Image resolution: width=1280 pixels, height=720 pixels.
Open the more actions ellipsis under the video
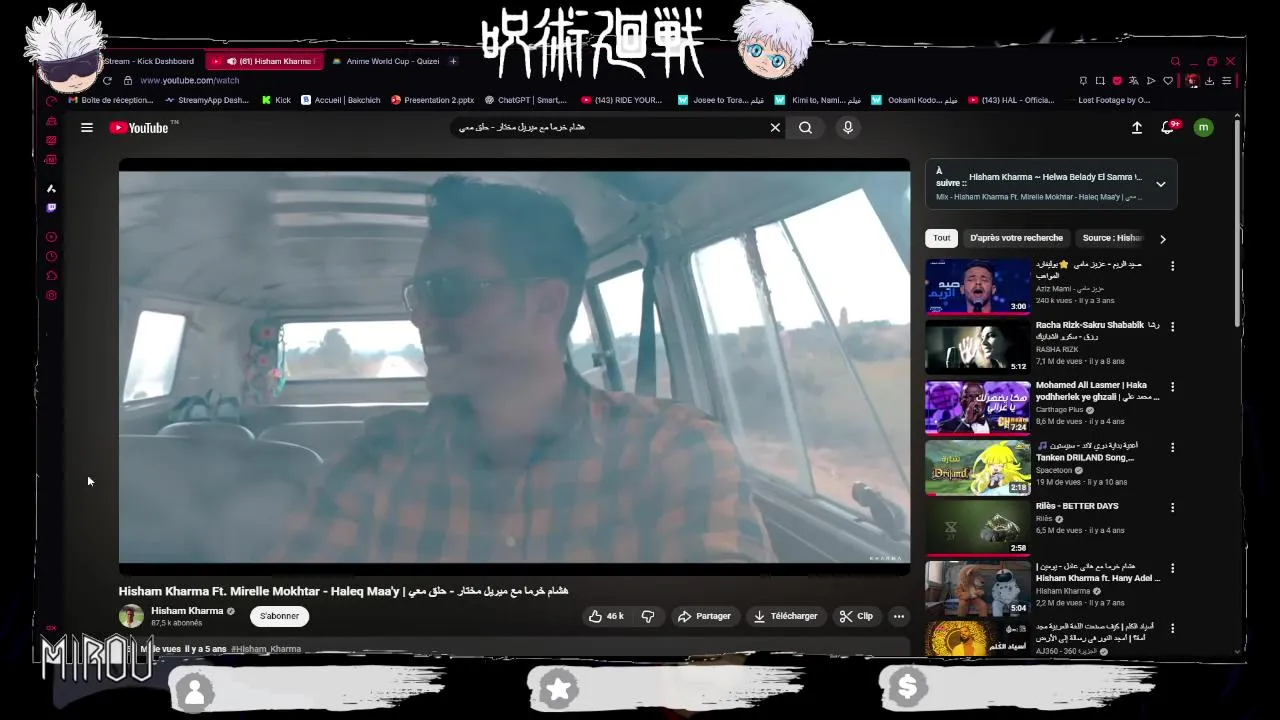point(899,616)
